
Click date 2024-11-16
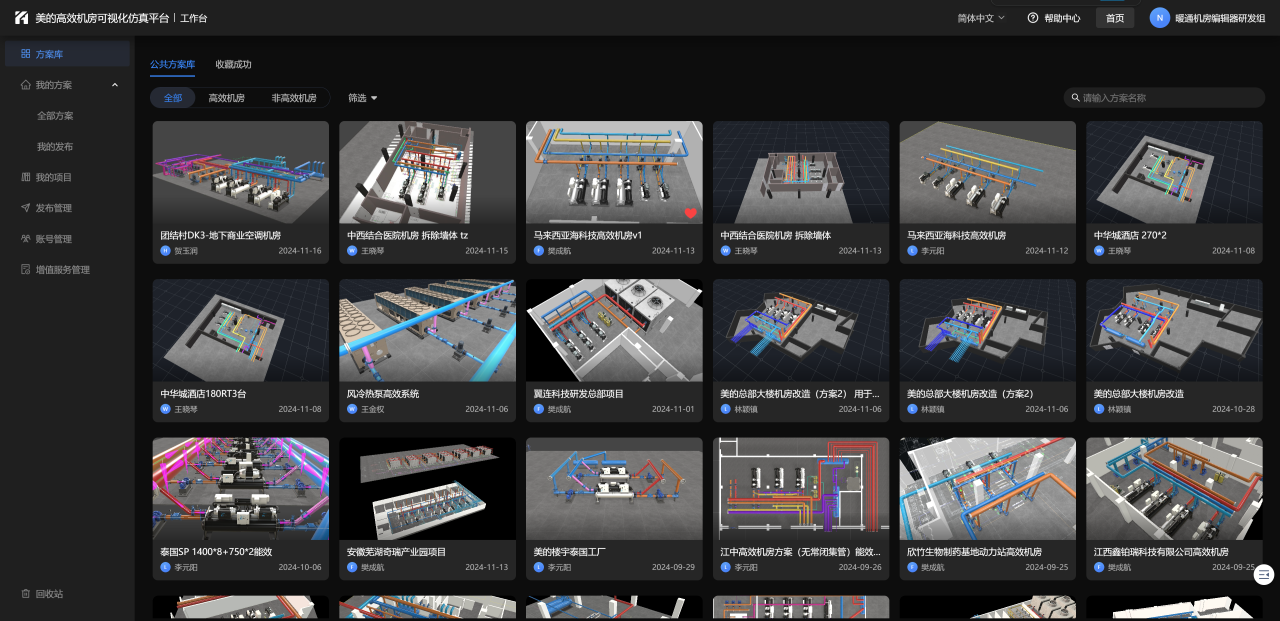[x=300, y=251]
